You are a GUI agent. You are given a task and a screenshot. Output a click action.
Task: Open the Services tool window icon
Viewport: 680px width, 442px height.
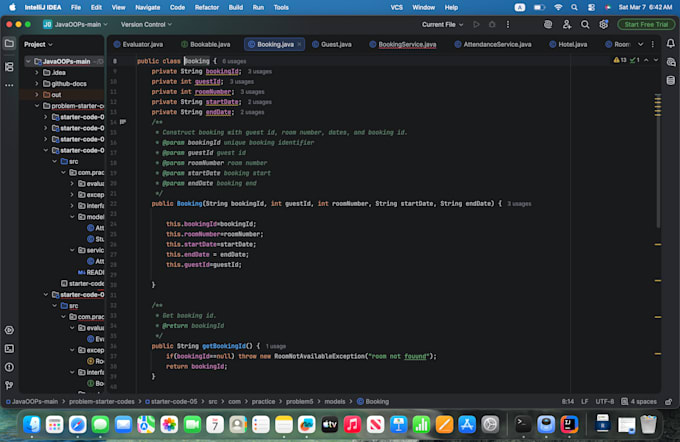point(9,330)
